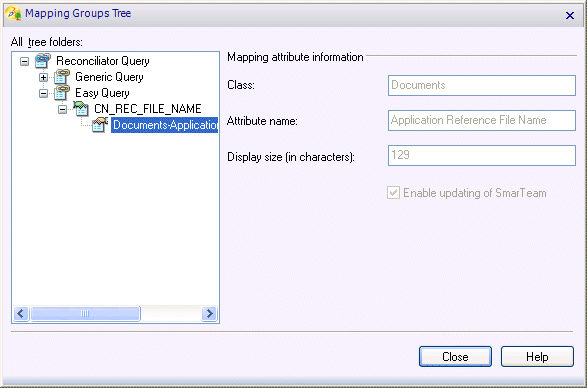Close the dialog with the X button
Image resolution: width=587 pixels, height=388 pixels.
[x=570, y=15]
